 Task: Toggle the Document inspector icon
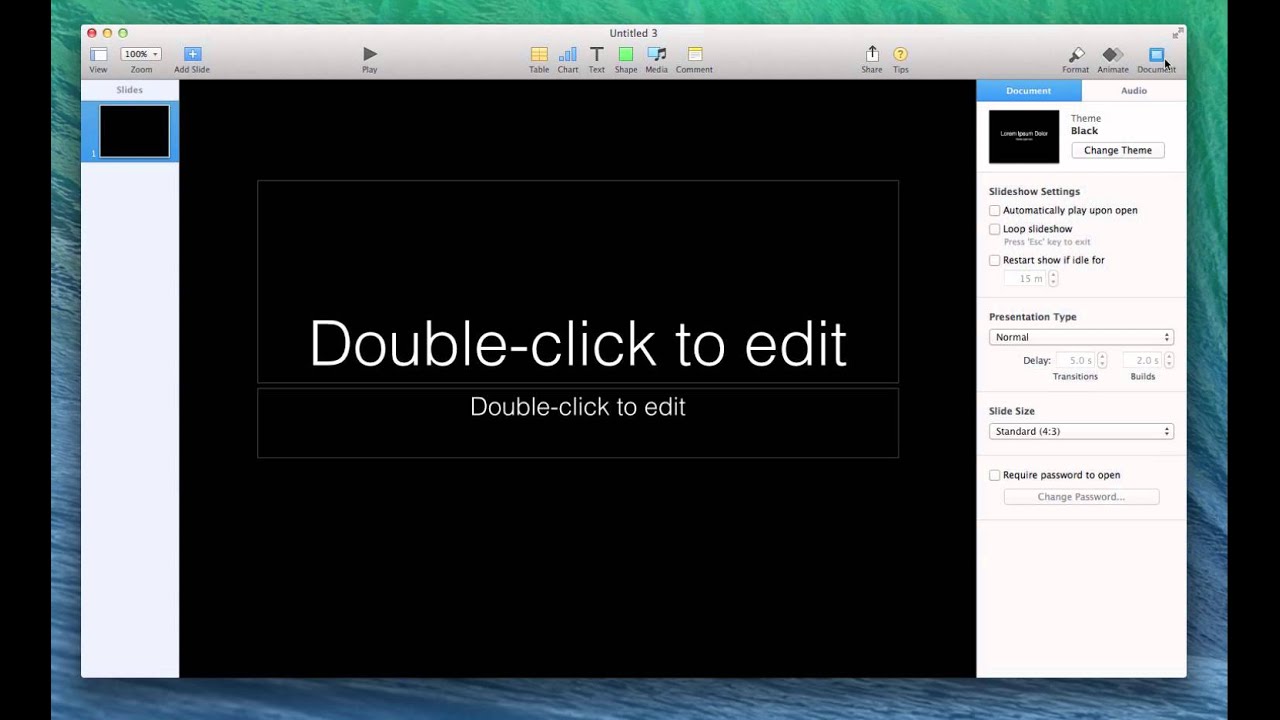pos(1156,54)
